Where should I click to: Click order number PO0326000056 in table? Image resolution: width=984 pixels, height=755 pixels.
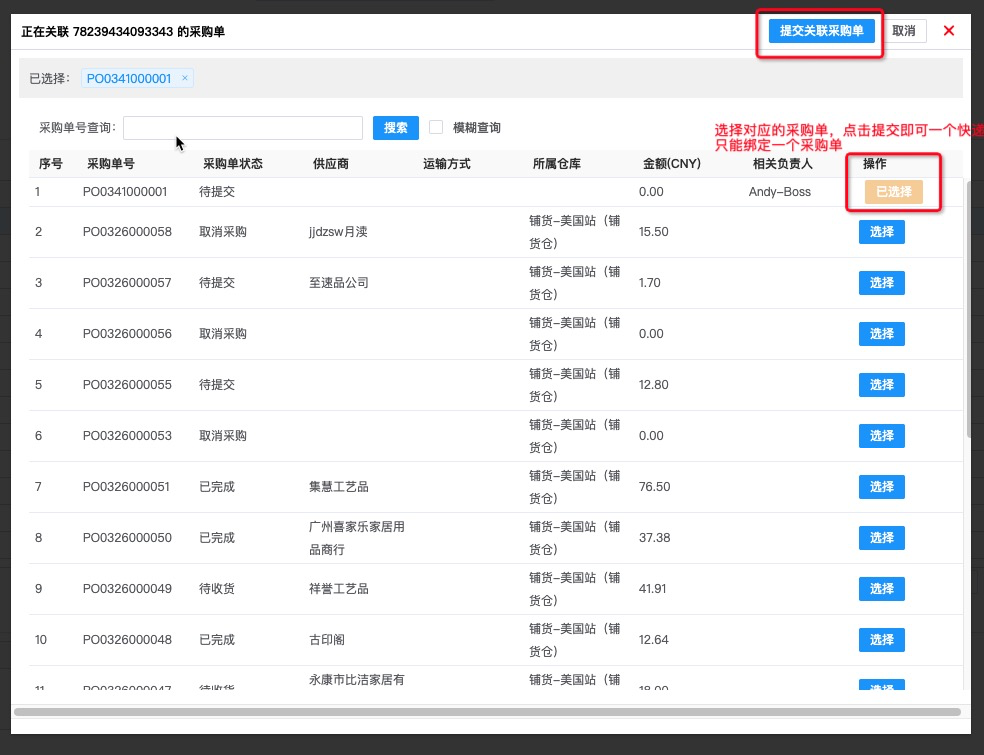pos(127,333)
